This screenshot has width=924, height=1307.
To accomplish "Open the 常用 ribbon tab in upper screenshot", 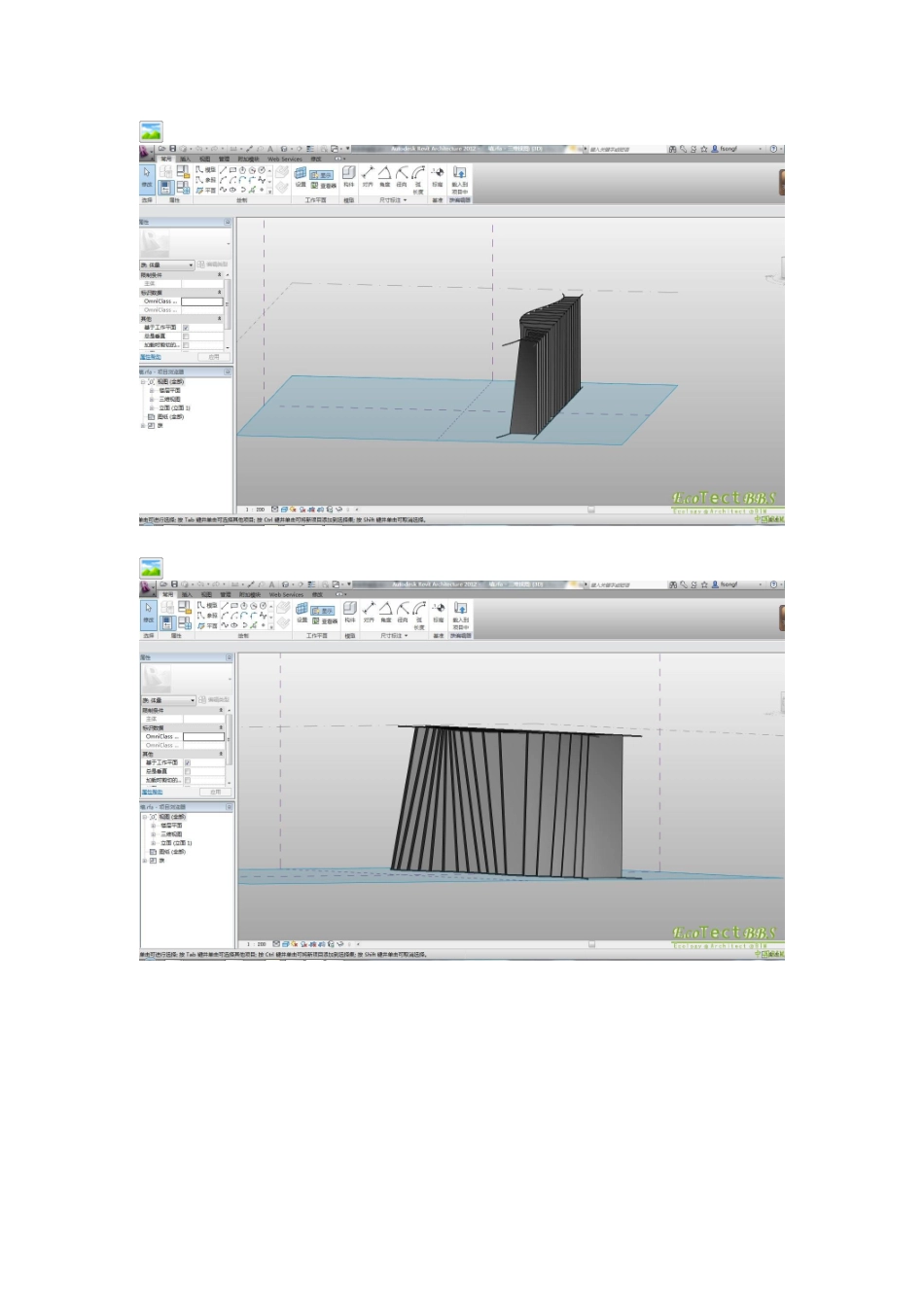I will (x=166, y=159).
